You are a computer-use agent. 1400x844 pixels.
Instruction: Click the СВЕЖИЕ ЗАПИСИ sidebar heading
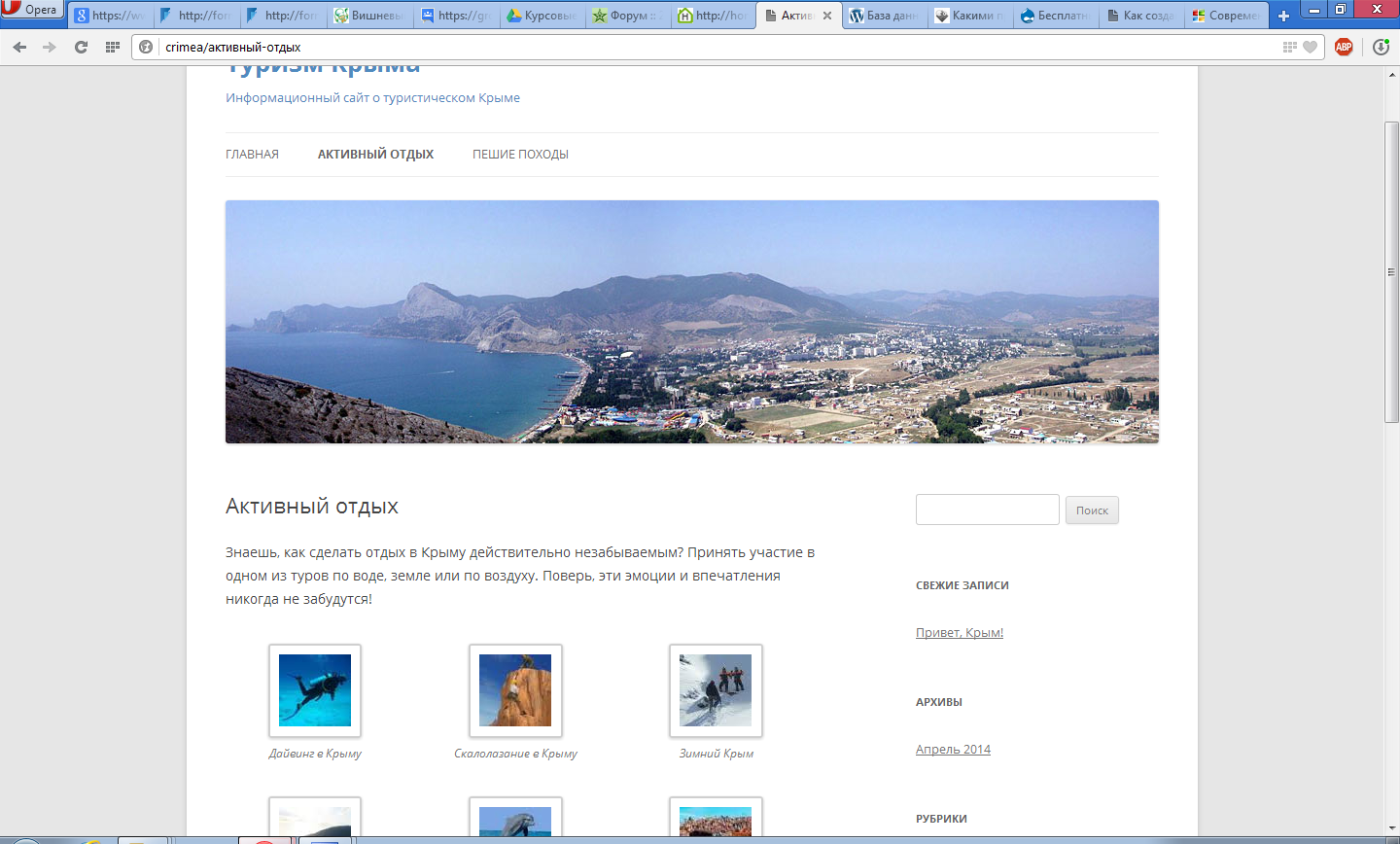[962, 585]
